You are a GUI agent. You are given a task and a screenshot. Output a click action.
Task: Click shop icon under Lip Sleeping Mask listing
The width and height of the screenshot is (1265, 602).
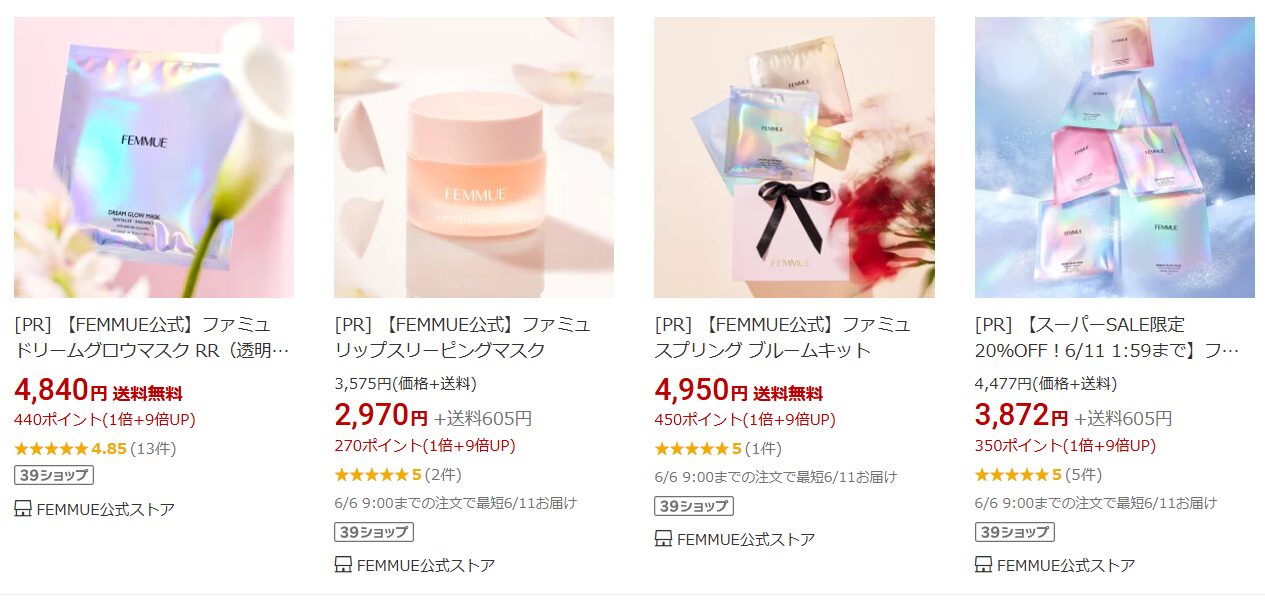[343, 565]
